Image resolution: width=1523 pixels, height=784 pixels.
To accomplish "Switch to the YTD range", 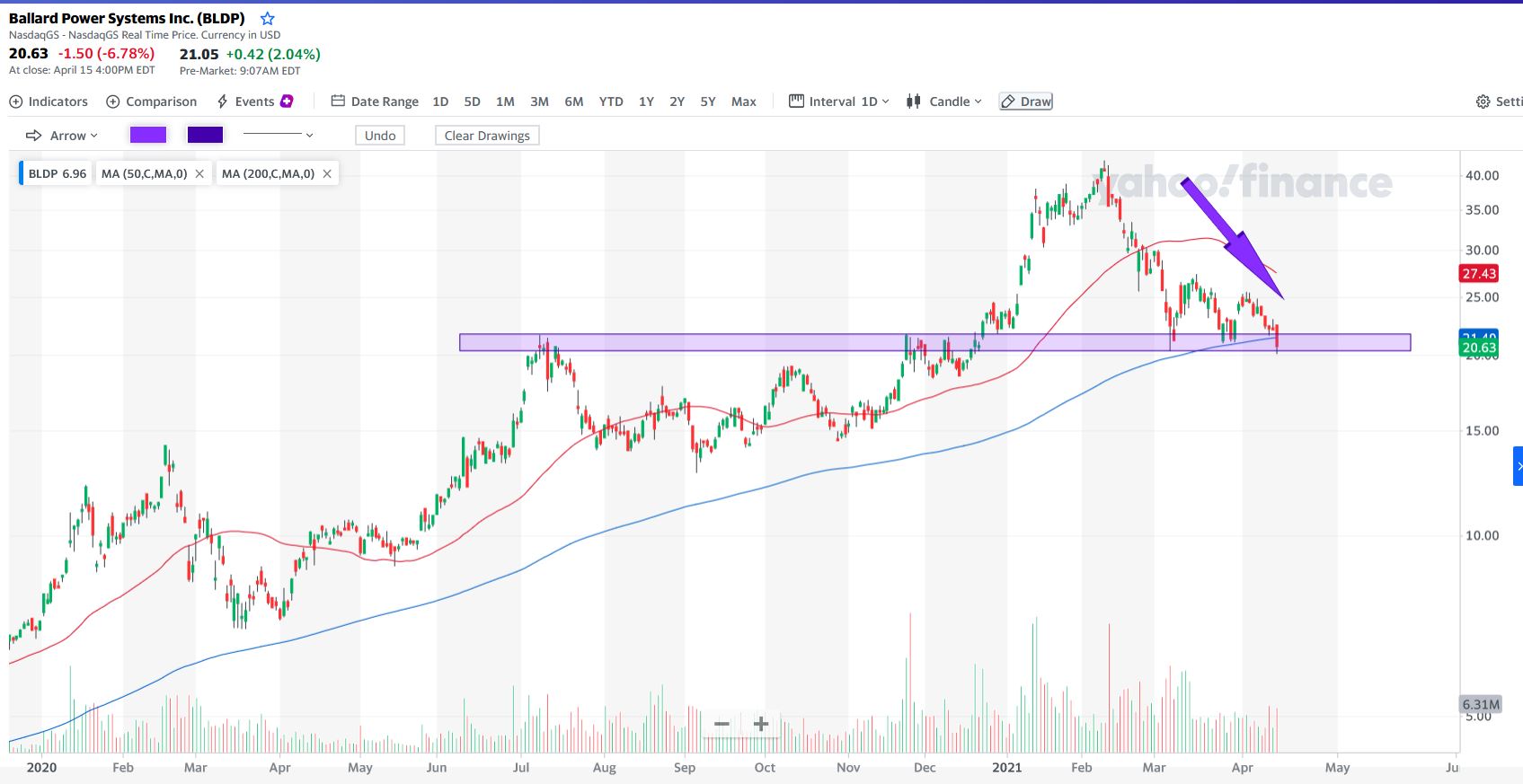I will coord(611,101).
